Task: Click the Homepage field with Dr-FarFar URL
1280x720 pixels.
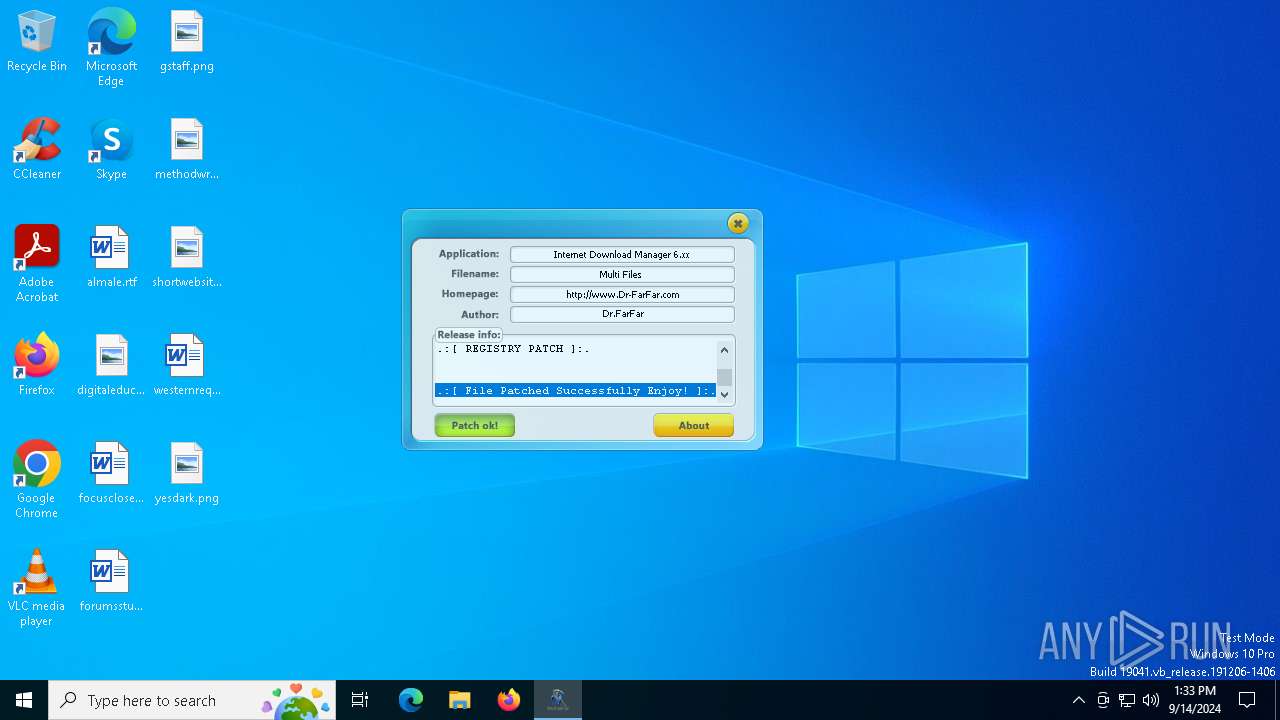Action: (622, 294)
